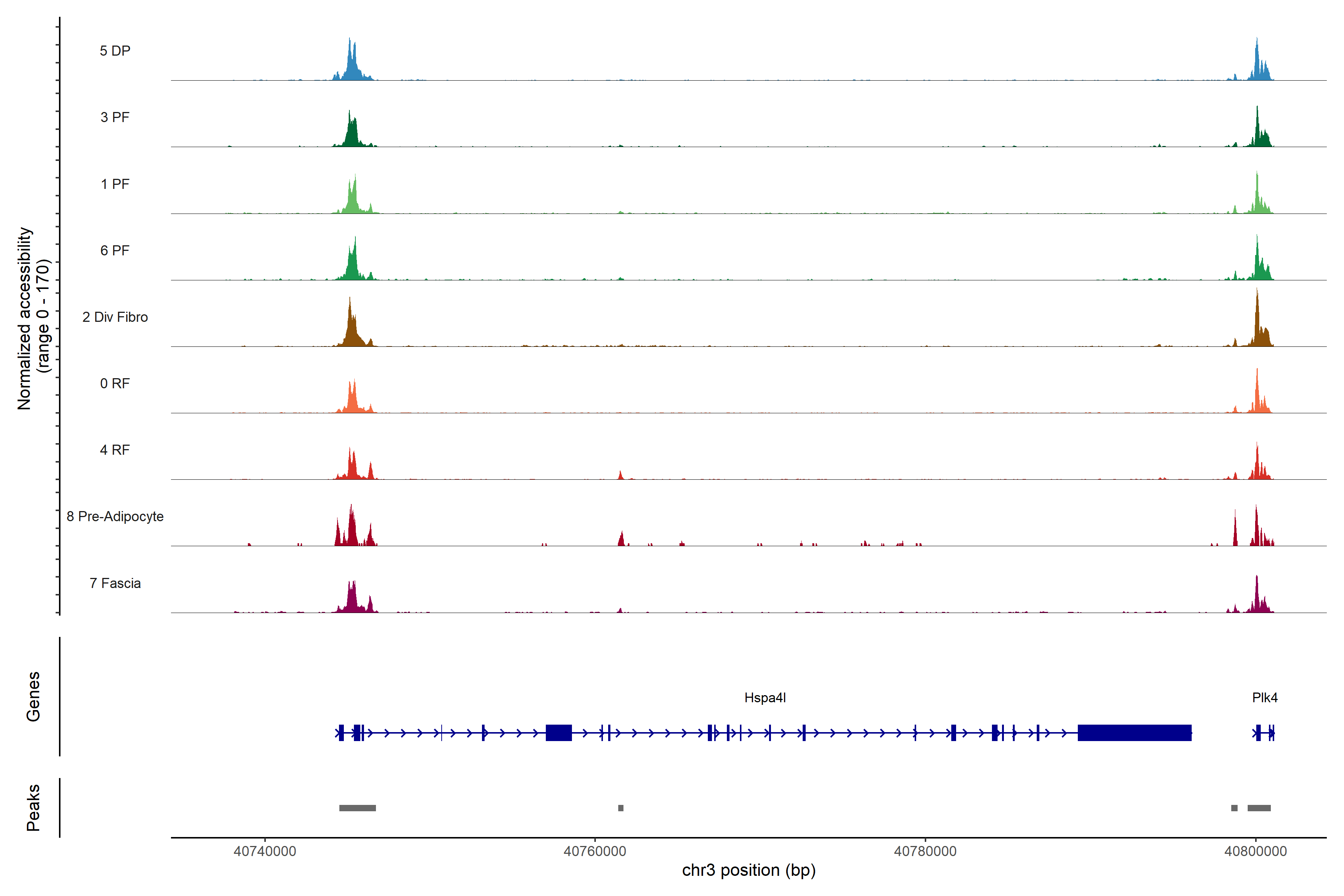Click the Hspa4l gene name label
Image resolution: width=1344 pixels, height=896 pixels.
tap(765, 698)
